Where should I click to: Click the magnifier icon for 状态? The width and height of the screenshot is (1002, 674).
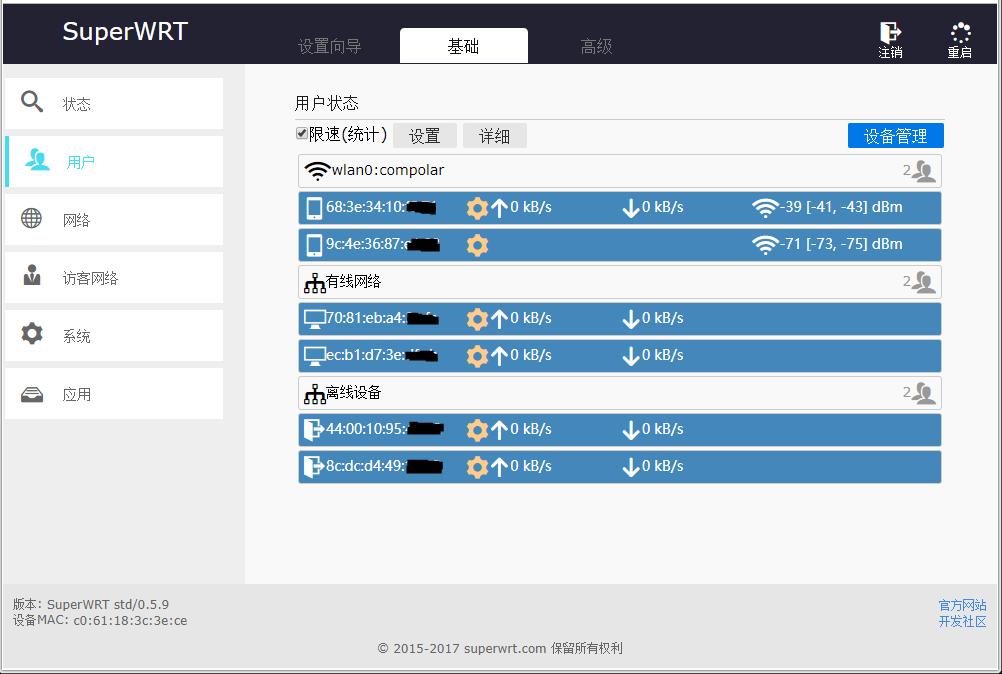pyautogui.click(x=32, y=102)
